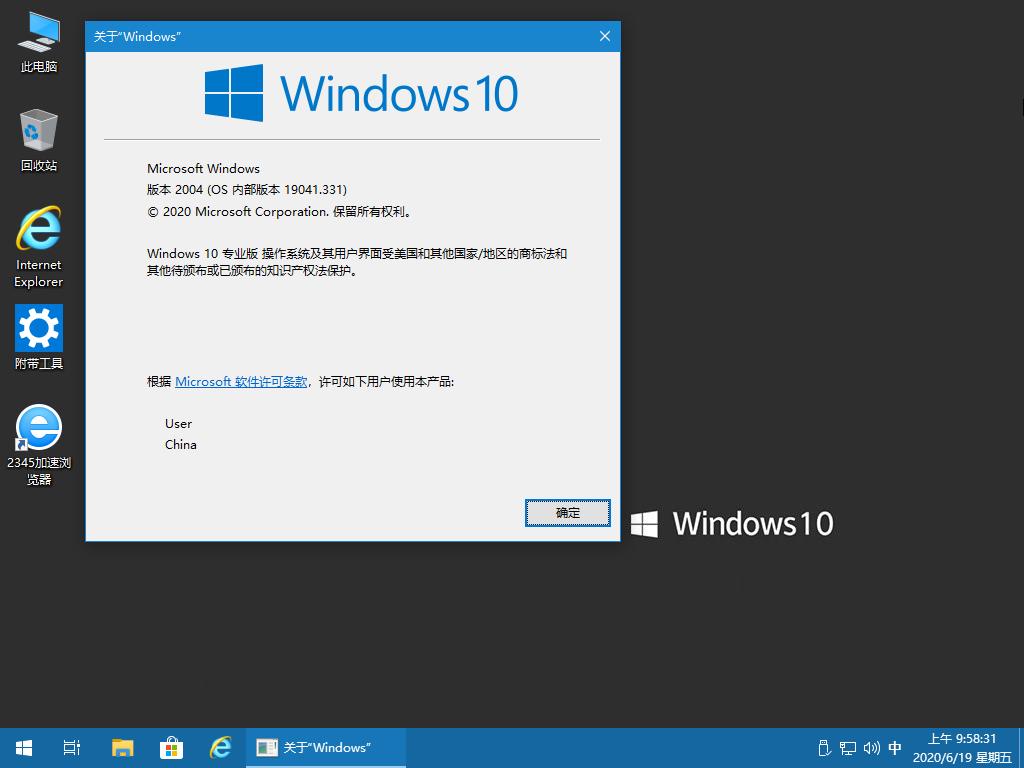
Task: Open the This PC desktop icon
Action: tap(39, 43)
